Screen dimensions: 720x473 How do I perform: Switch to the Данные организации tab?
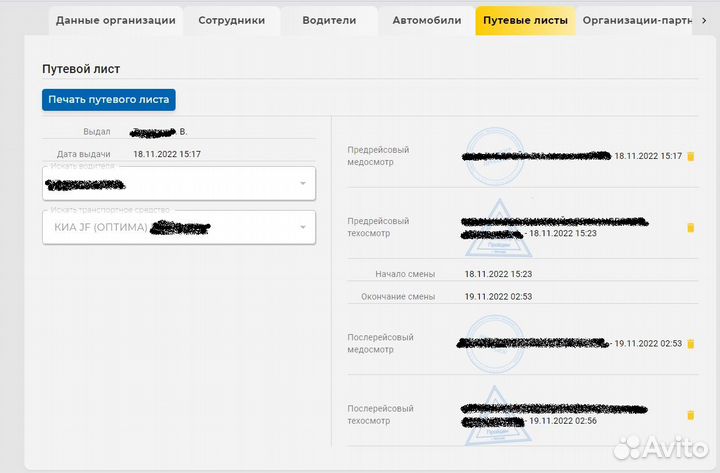pyautogui.click(x=116, y=20)
